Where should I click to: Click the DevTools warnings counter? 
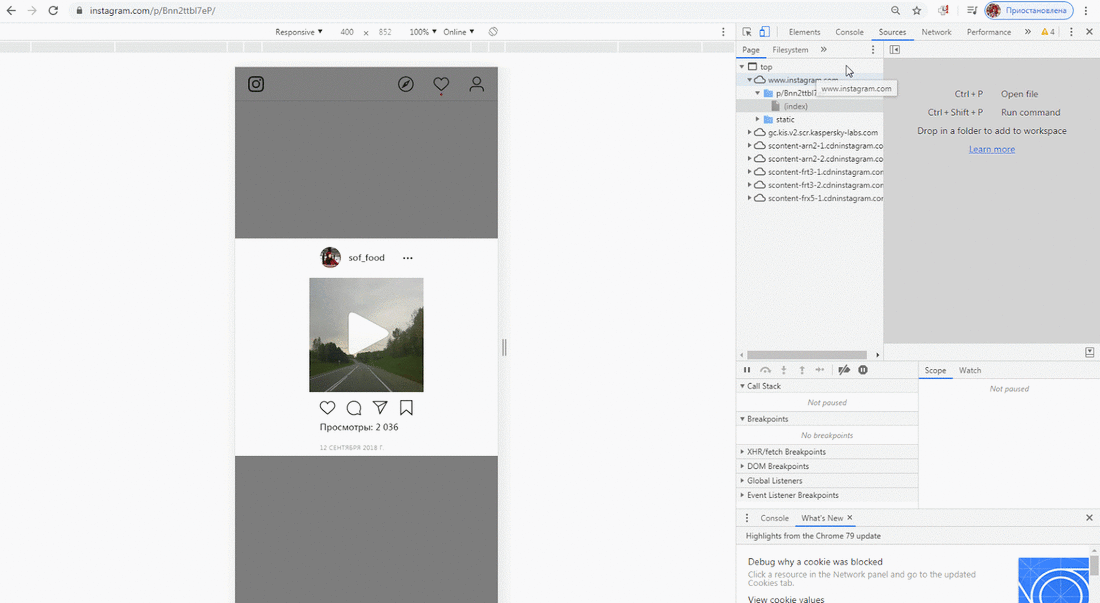tap(1047, 32)
